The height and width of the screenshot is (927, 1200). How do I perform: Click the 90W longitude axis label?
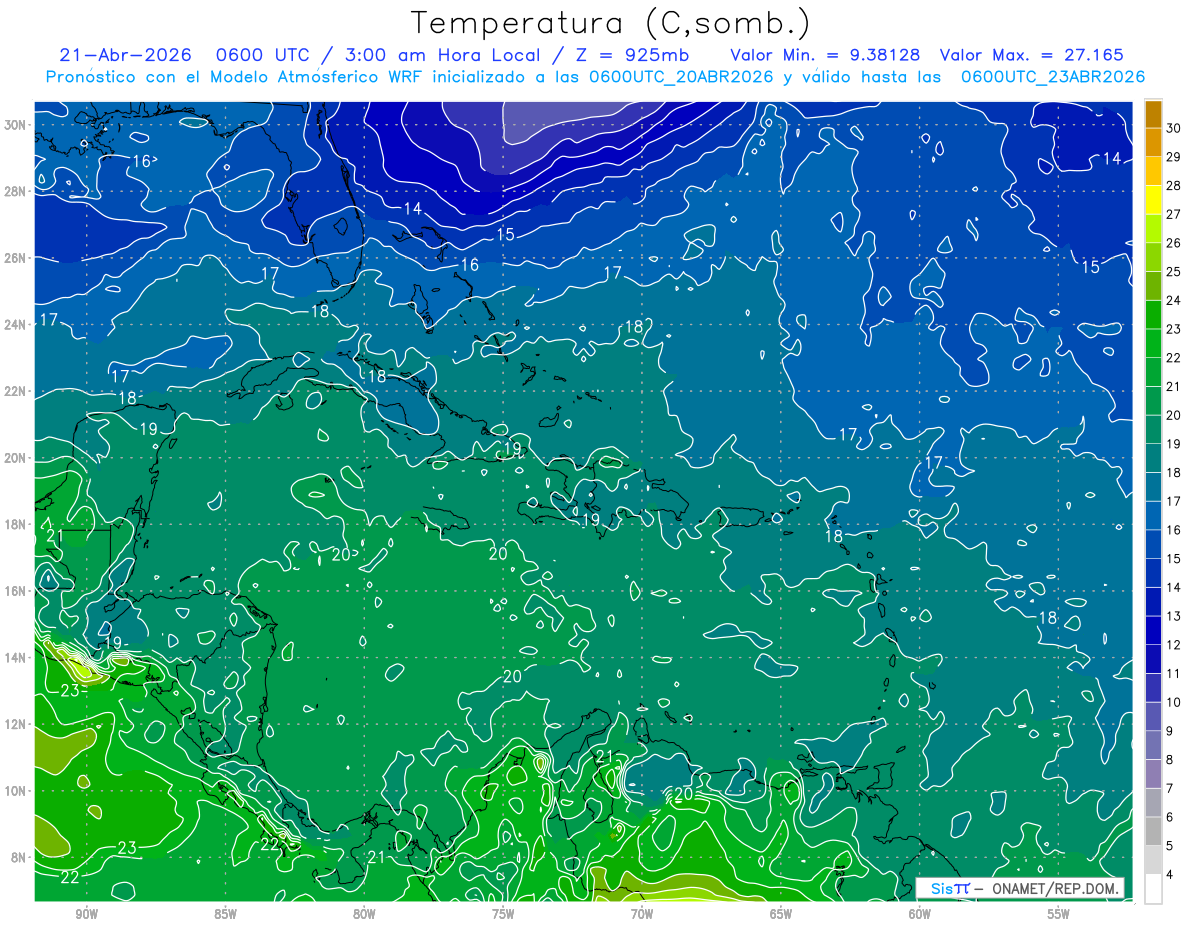(86, 914)
